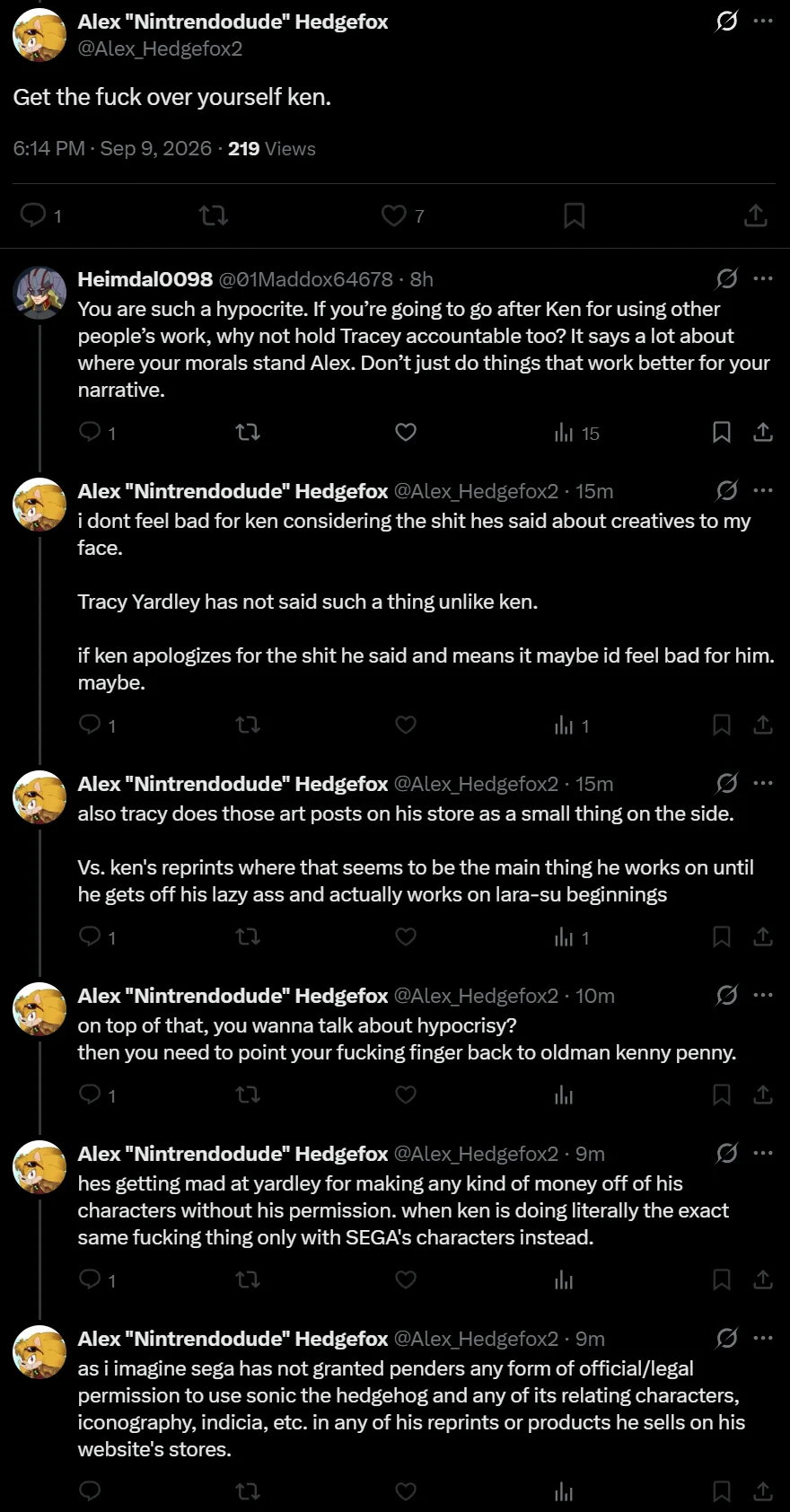Like the main post with 7 likes
790x1512 pixels.
[x=393, y=215]
